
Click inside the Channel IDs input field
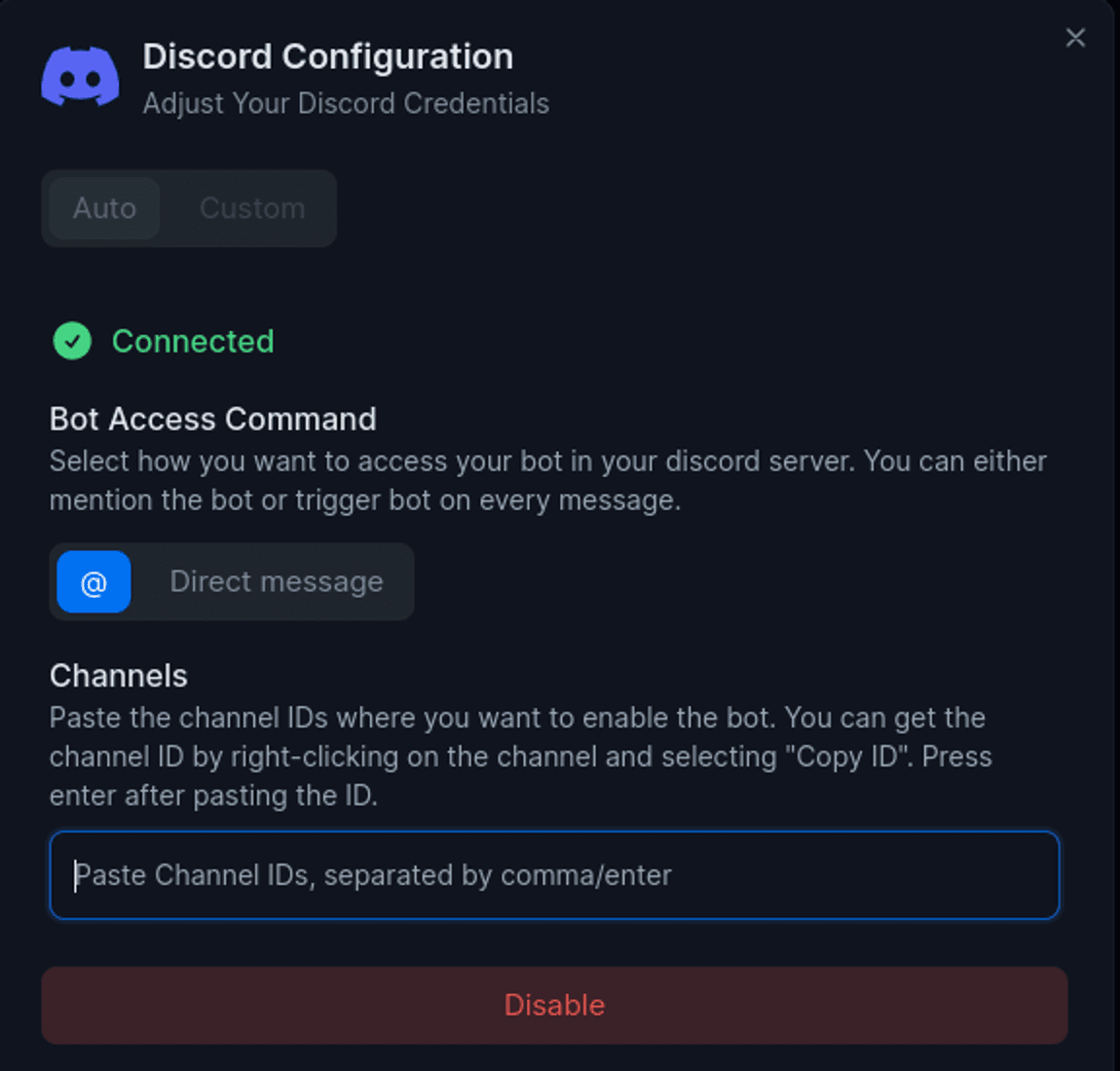tap(554, 875)
